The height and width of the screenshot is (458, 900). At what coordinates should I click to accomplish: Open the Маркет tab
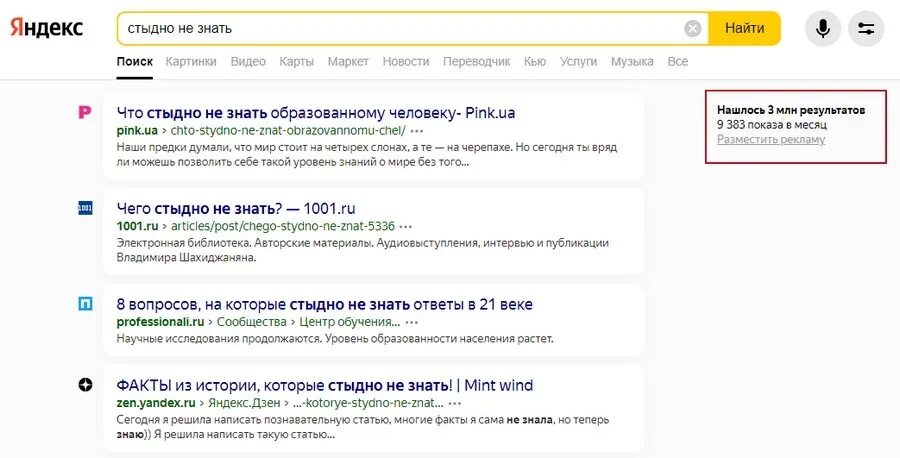[348, 61]
